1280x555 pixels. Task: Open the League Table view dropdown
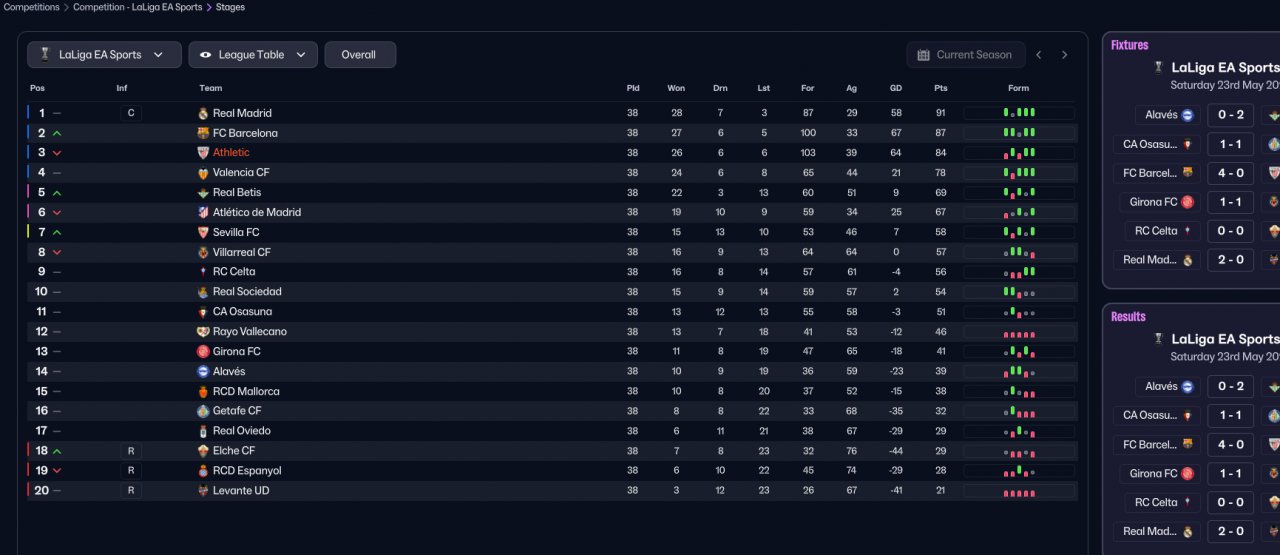click(x=253, y=55)
